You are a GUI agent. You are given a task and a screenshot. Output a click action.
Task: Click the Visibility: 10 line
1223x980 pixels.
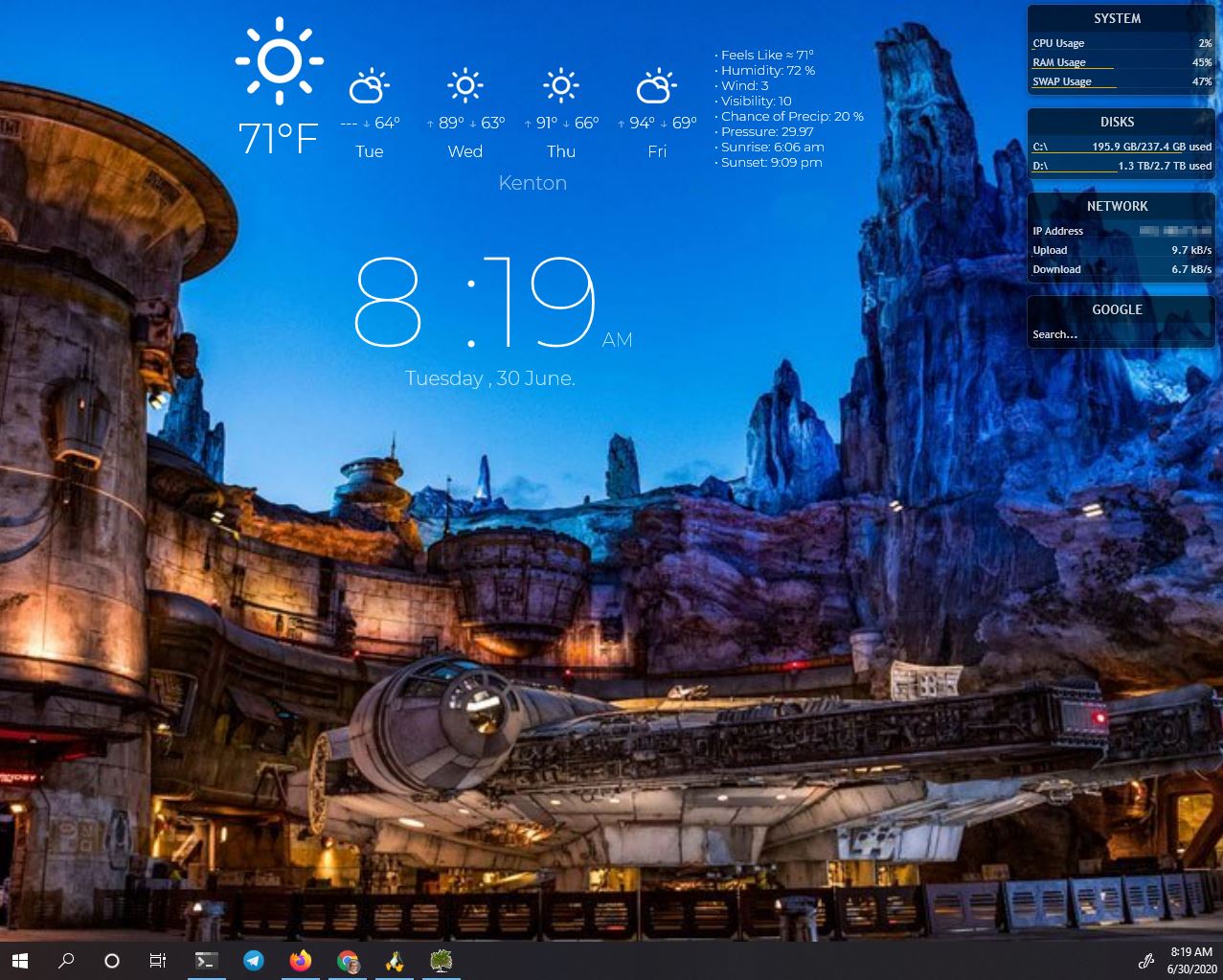(754, 101)
